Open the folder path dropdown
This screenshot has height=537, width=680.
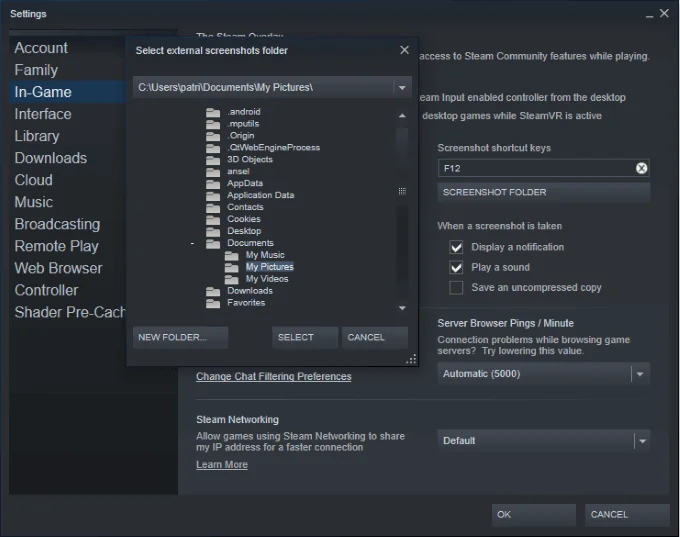[402, 88]
